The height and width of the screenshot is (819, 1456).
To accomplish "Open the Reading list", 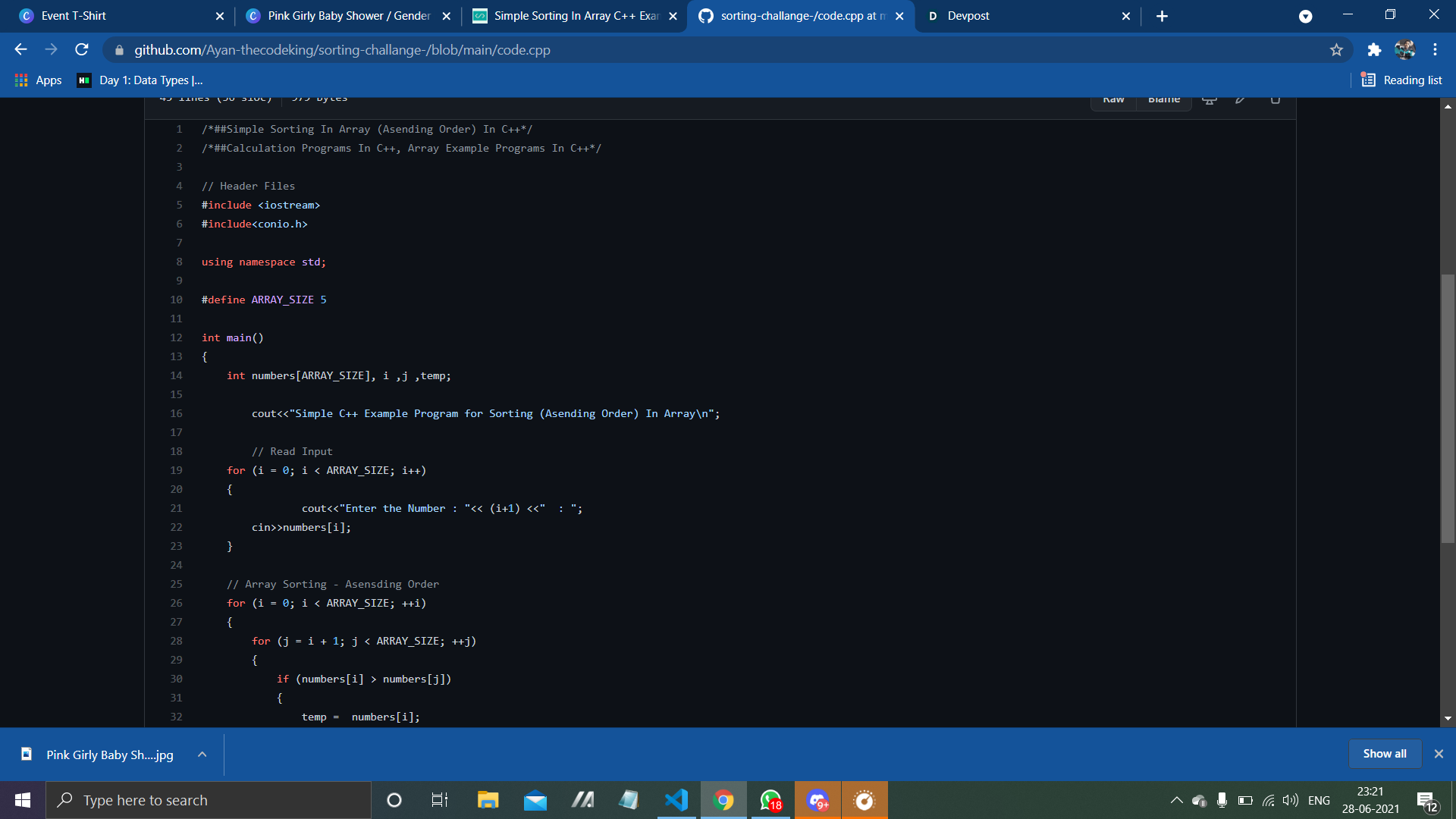I will pyautogui.click(x=1401, y=80).
